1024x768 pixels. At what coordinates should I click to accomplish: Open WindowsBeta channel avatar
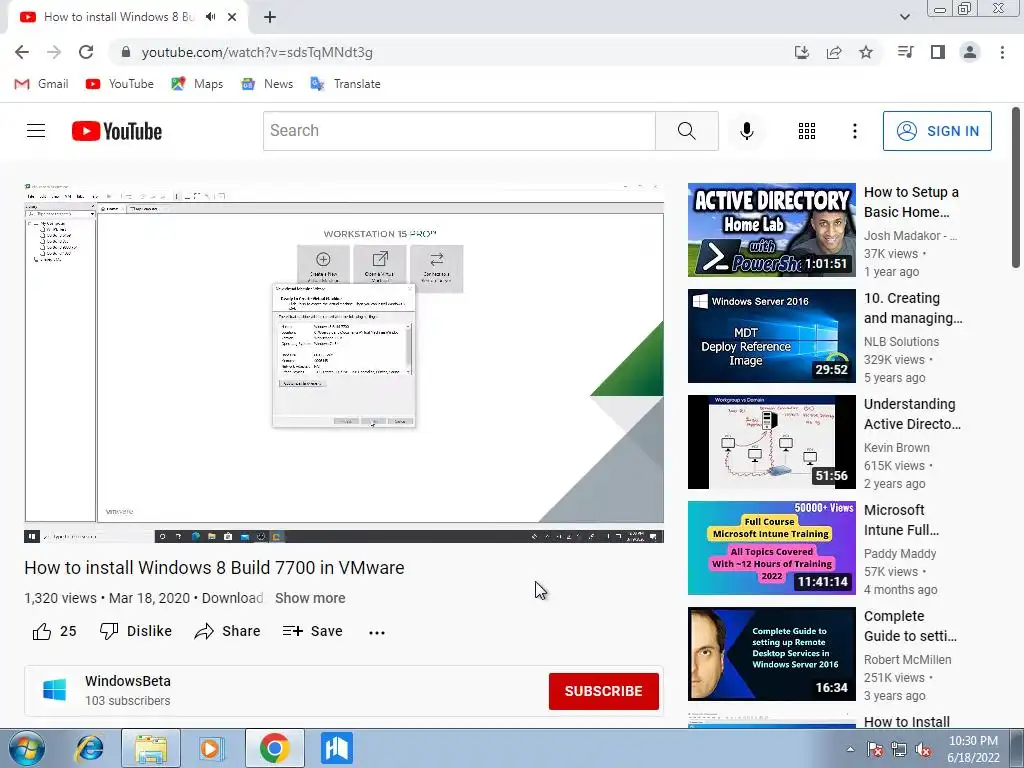point(54,690)
